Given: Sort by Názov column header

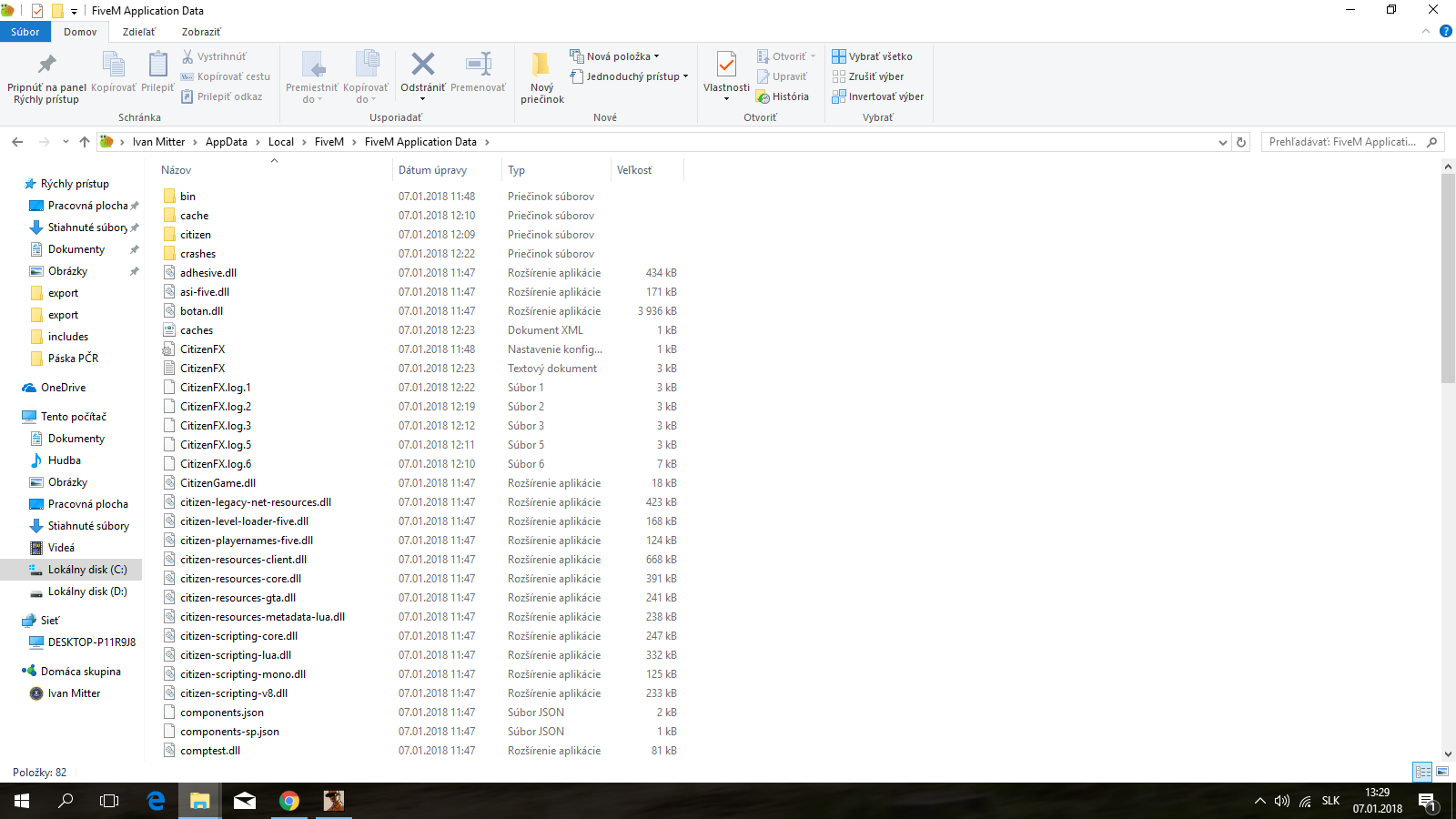Looking at the screenshot, I should 176,170.
